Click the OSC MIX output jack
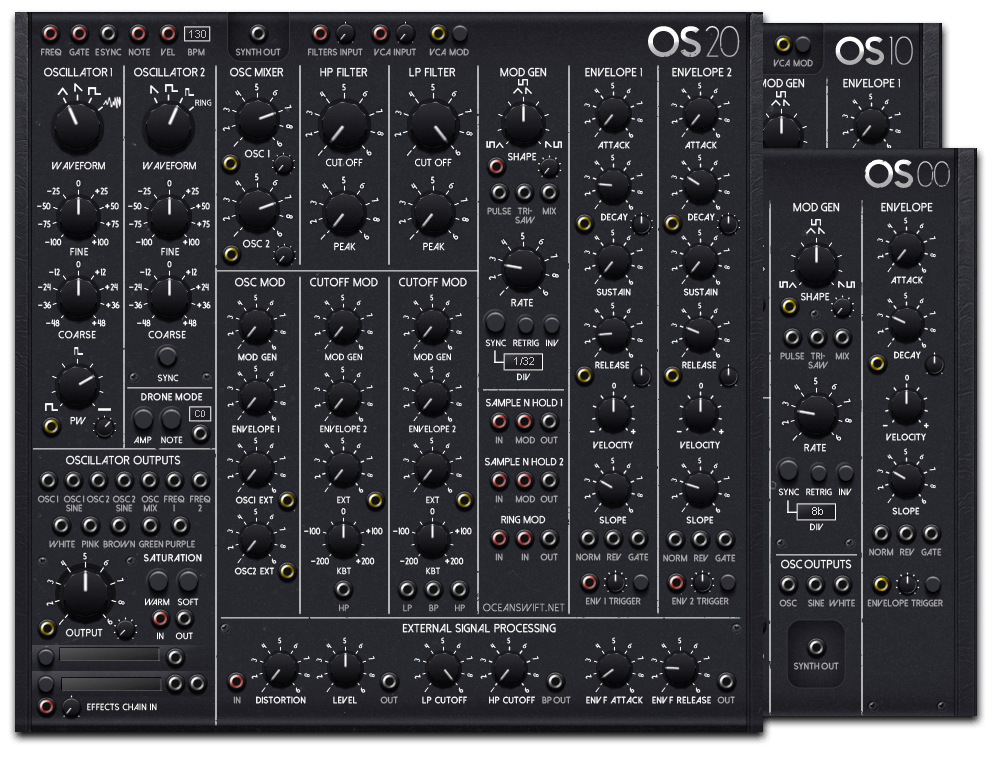Viewport: 1000px width, 758px height. point(149,480)
